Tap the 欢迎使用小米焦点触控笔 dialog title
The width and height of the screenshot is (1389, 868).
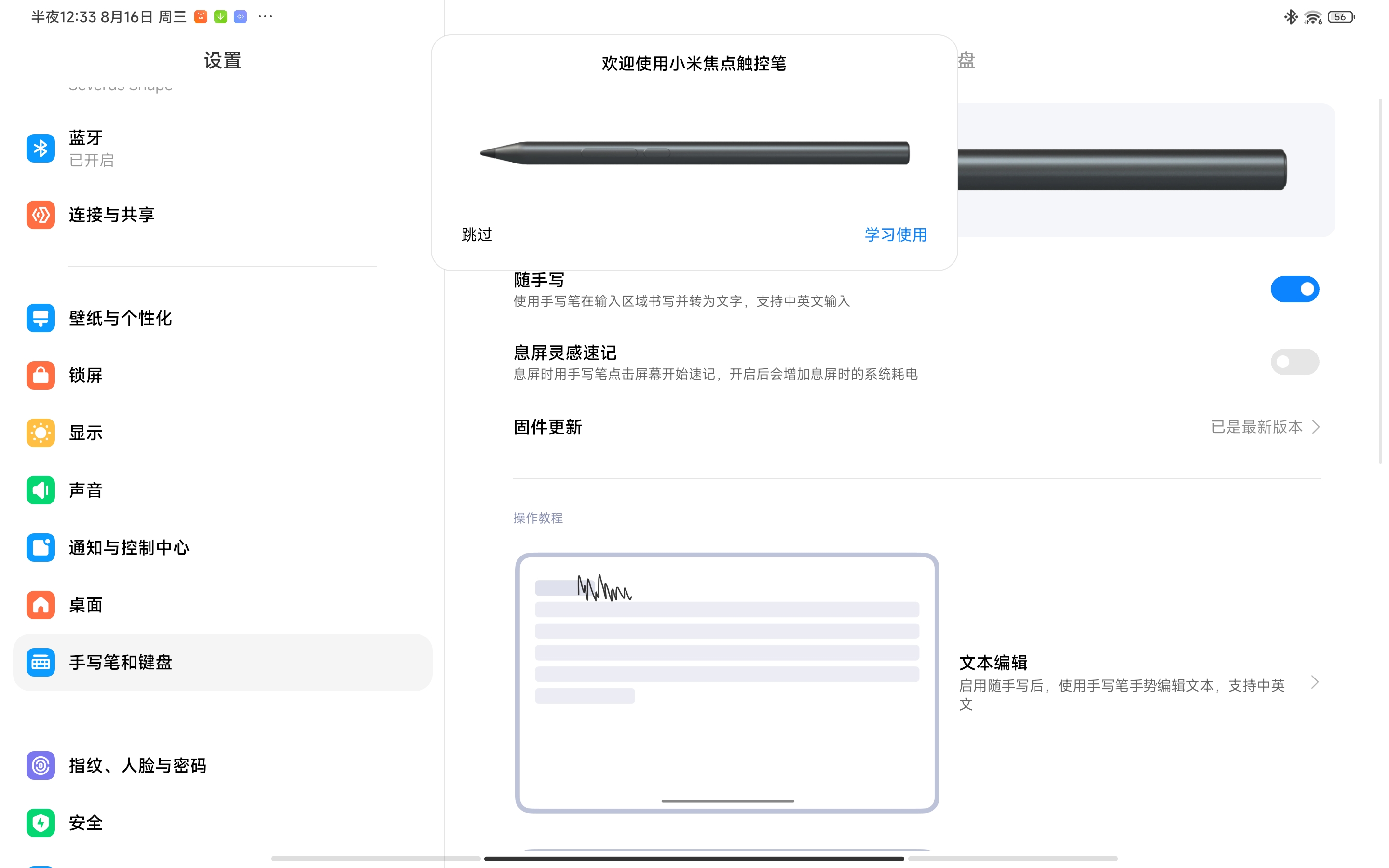click(x=694, y=63)
